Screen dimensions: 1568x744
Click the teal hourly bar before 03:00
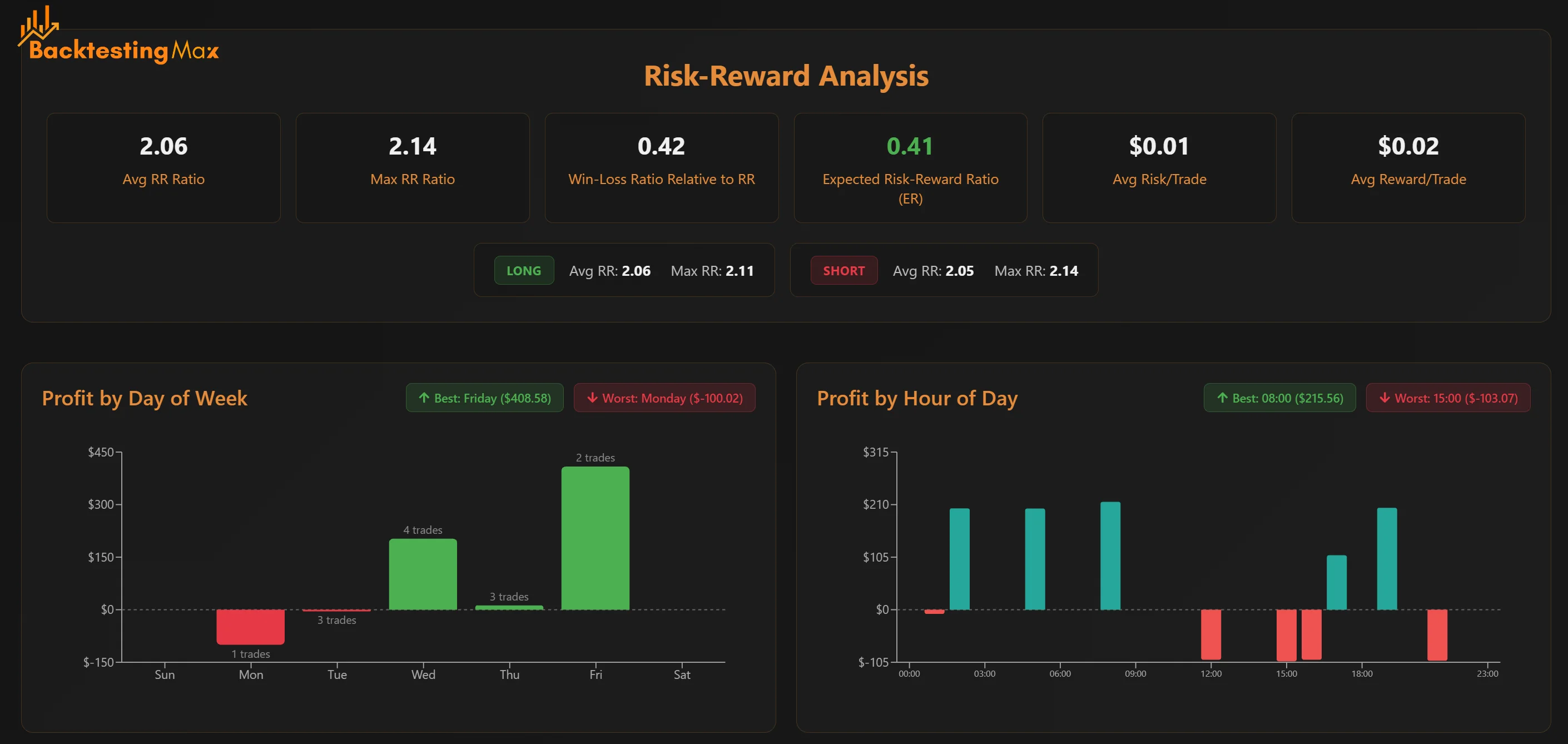coord(959,559)
